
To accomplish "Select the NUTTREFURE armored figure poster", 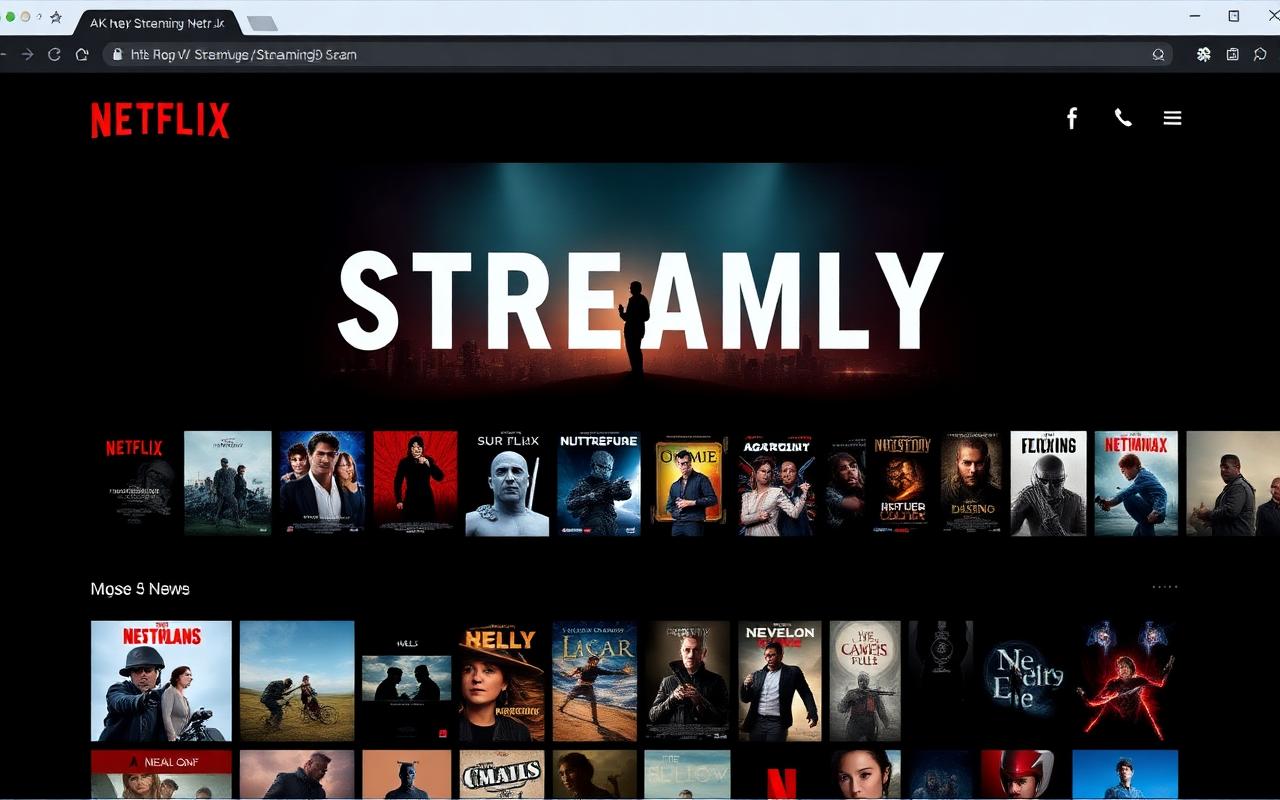I will coord(599,484).
